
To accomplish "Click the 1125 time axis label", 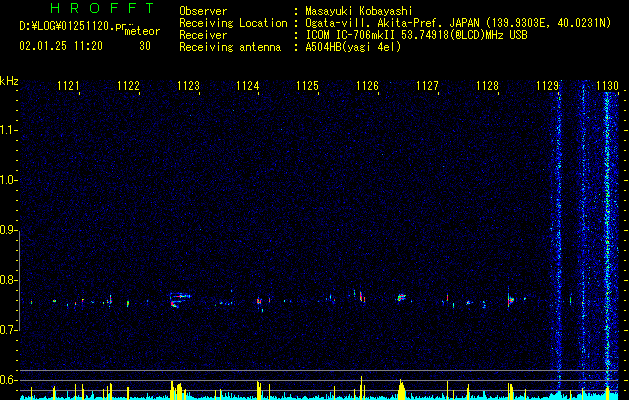I will click(307, 86).
